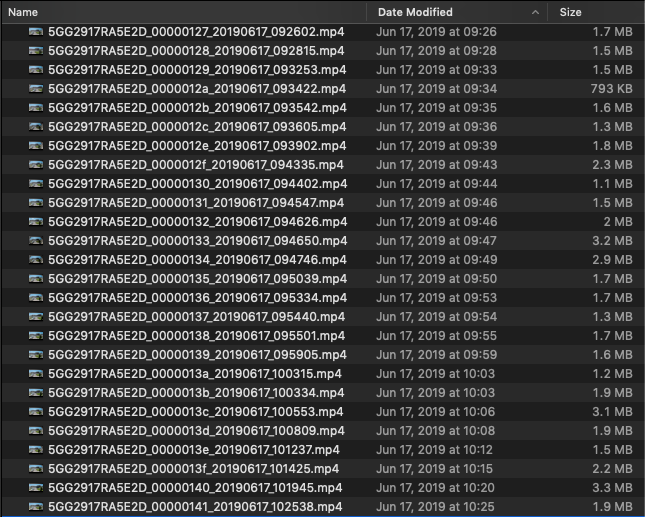Click video icon of file 0000013e_20190617_101237.mp4

36,450
